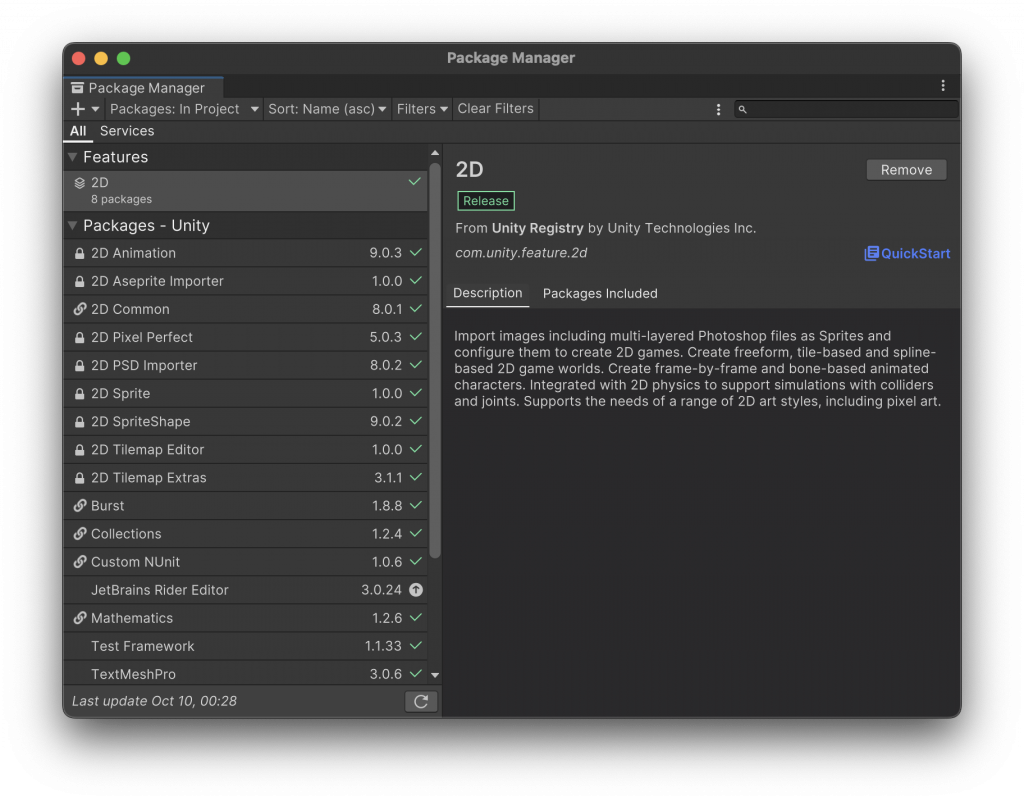Select the 2D Tilemap Extras package
The width and height of the screenshot is (1024, 801).
point(246,478)
